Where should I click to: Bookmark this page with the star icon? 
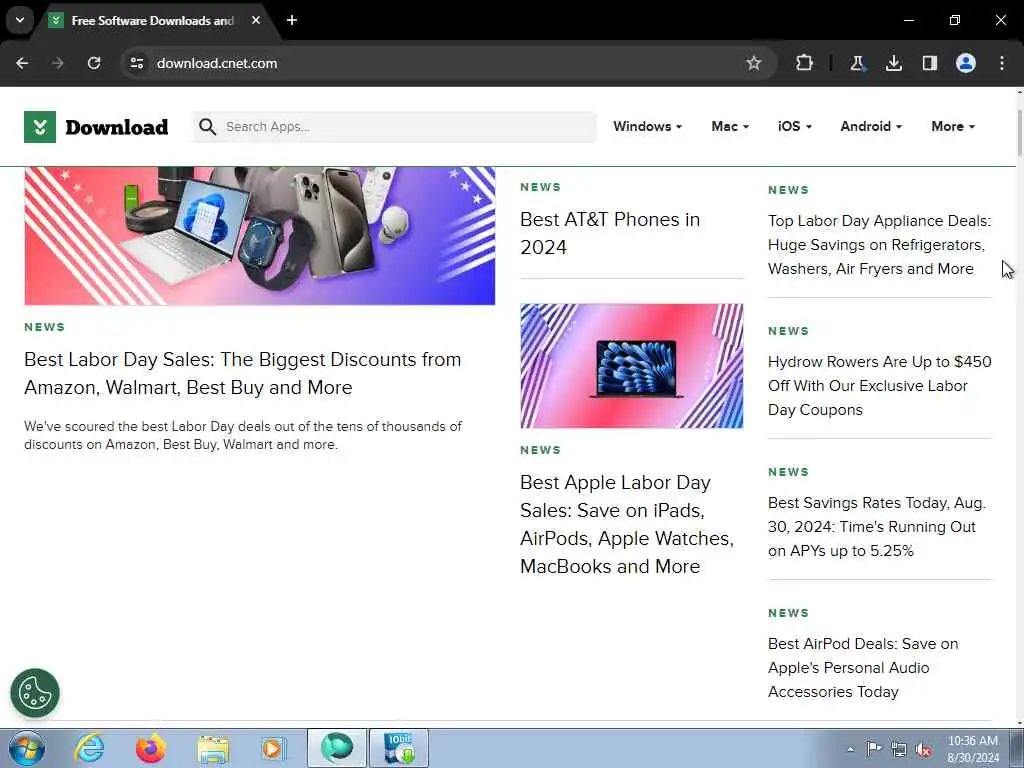coord(754,63)
